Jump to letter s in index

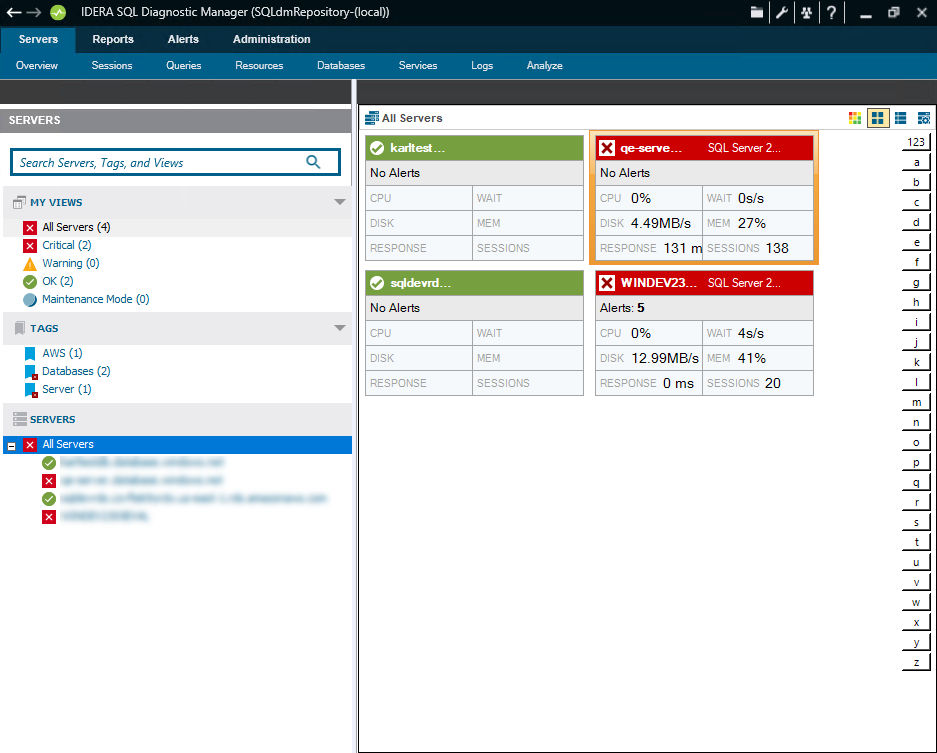coord(915,522)
